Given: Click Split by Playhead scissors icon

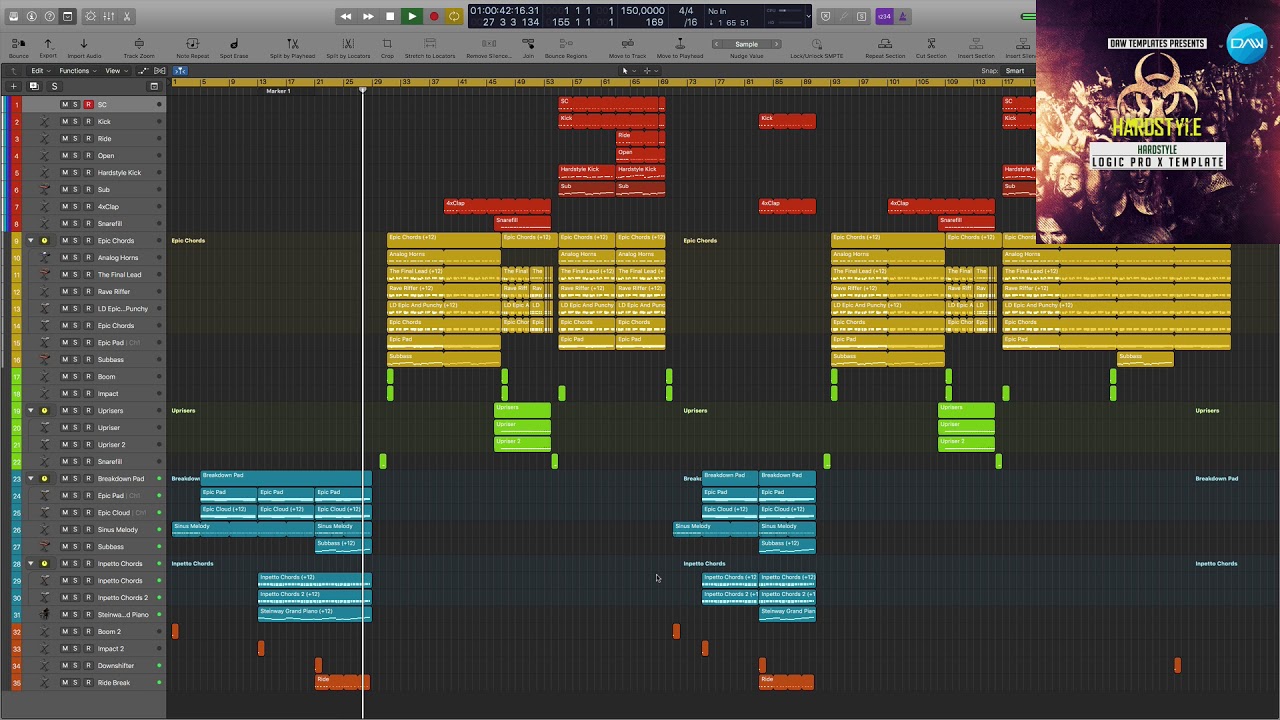Looking at the screenshot, I should tap(293, 44).
